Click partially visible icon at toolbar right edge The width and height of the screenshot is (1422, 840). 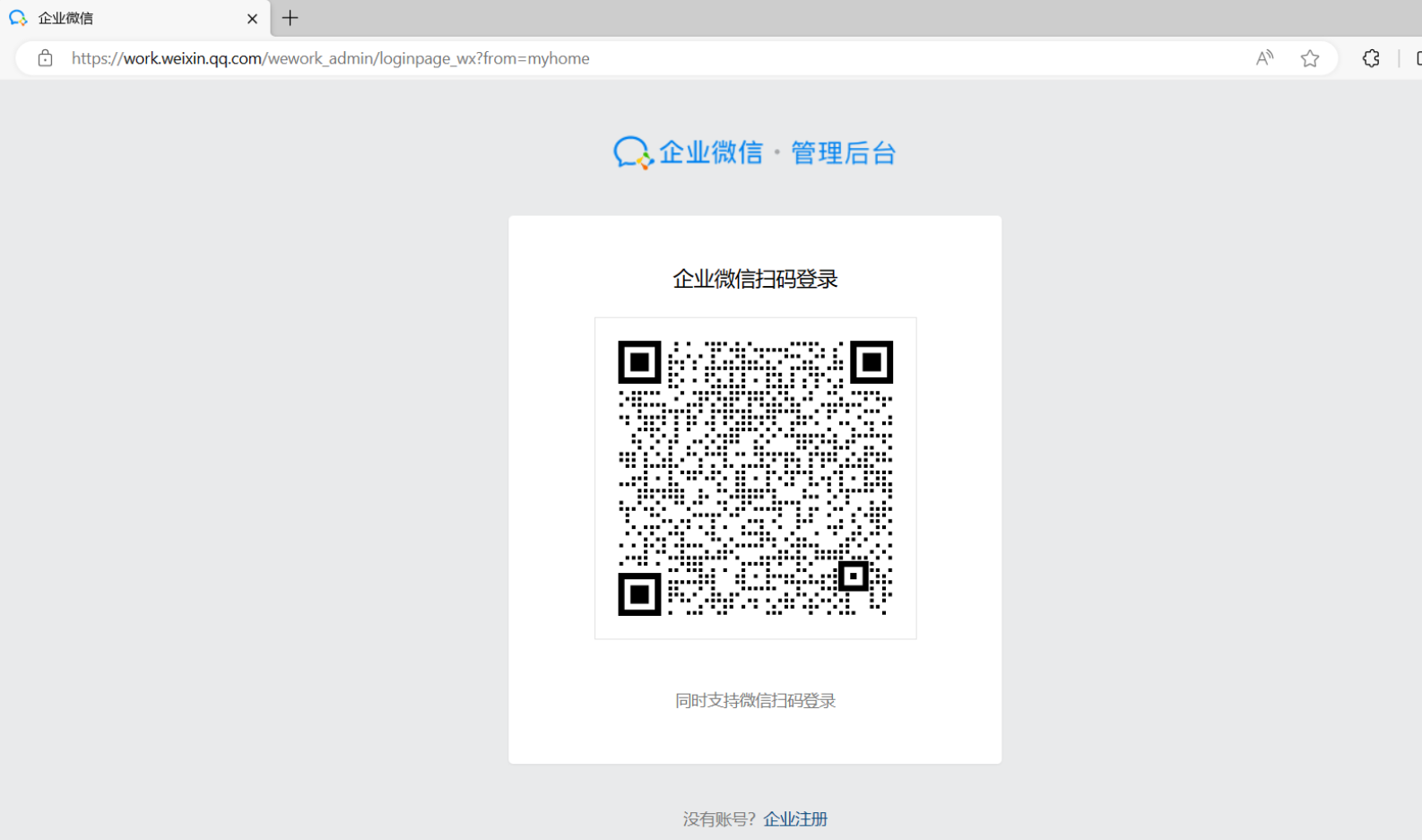click(x=1417, y=58)
